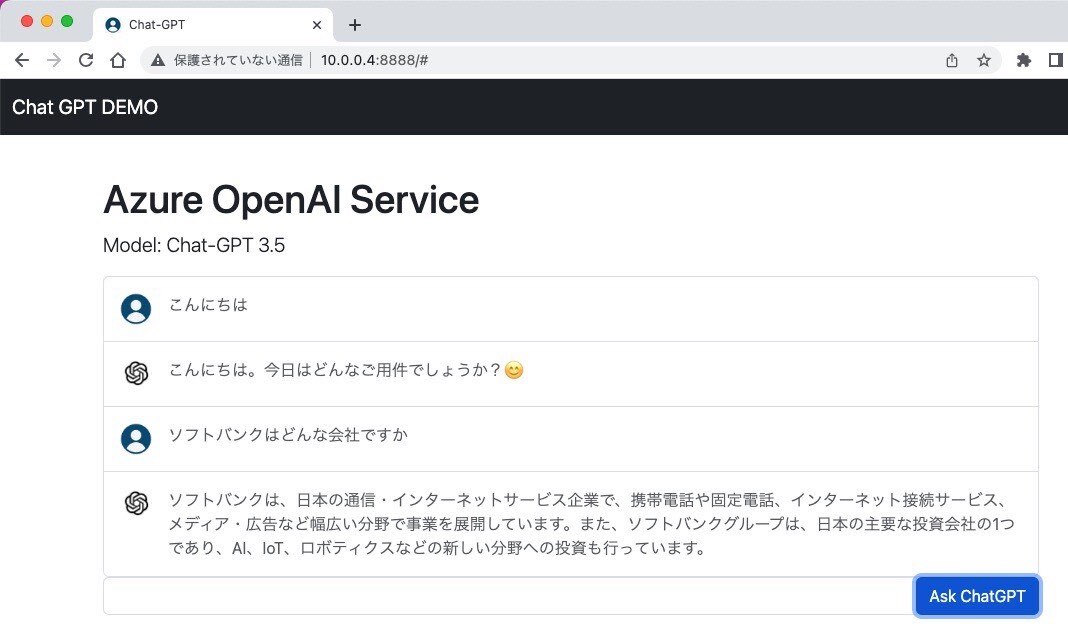This screenshot has width=1068, height=636.
Task: Reload the page with the refresh icon
Action: pyautogui.click(x=85, y=60)
